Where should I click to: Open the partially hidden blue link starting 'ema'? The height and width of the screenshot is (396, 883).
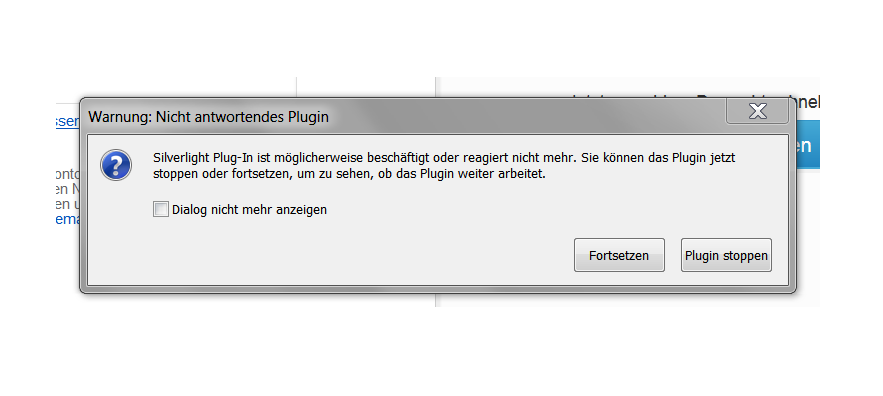68,219
